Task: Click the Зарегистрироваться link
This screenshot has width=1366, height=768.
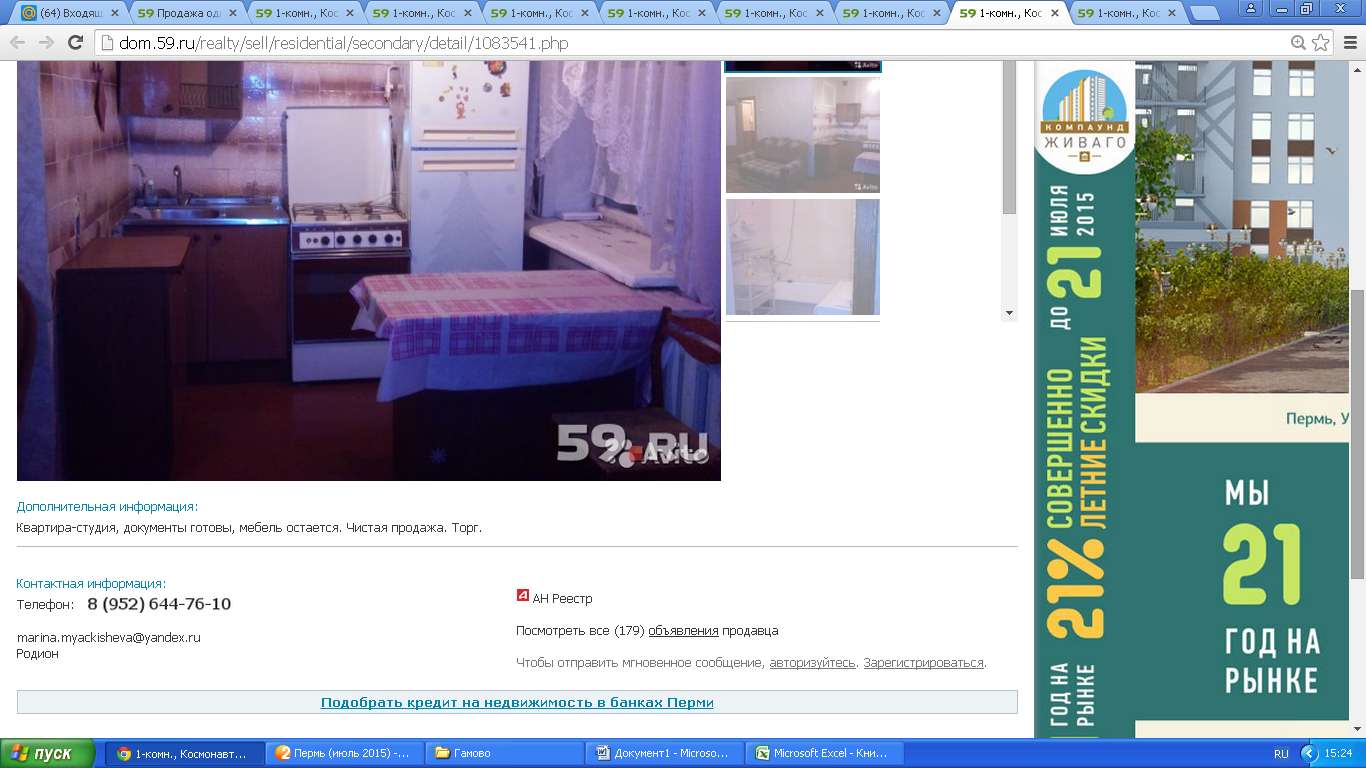Action: click(923, 663)
